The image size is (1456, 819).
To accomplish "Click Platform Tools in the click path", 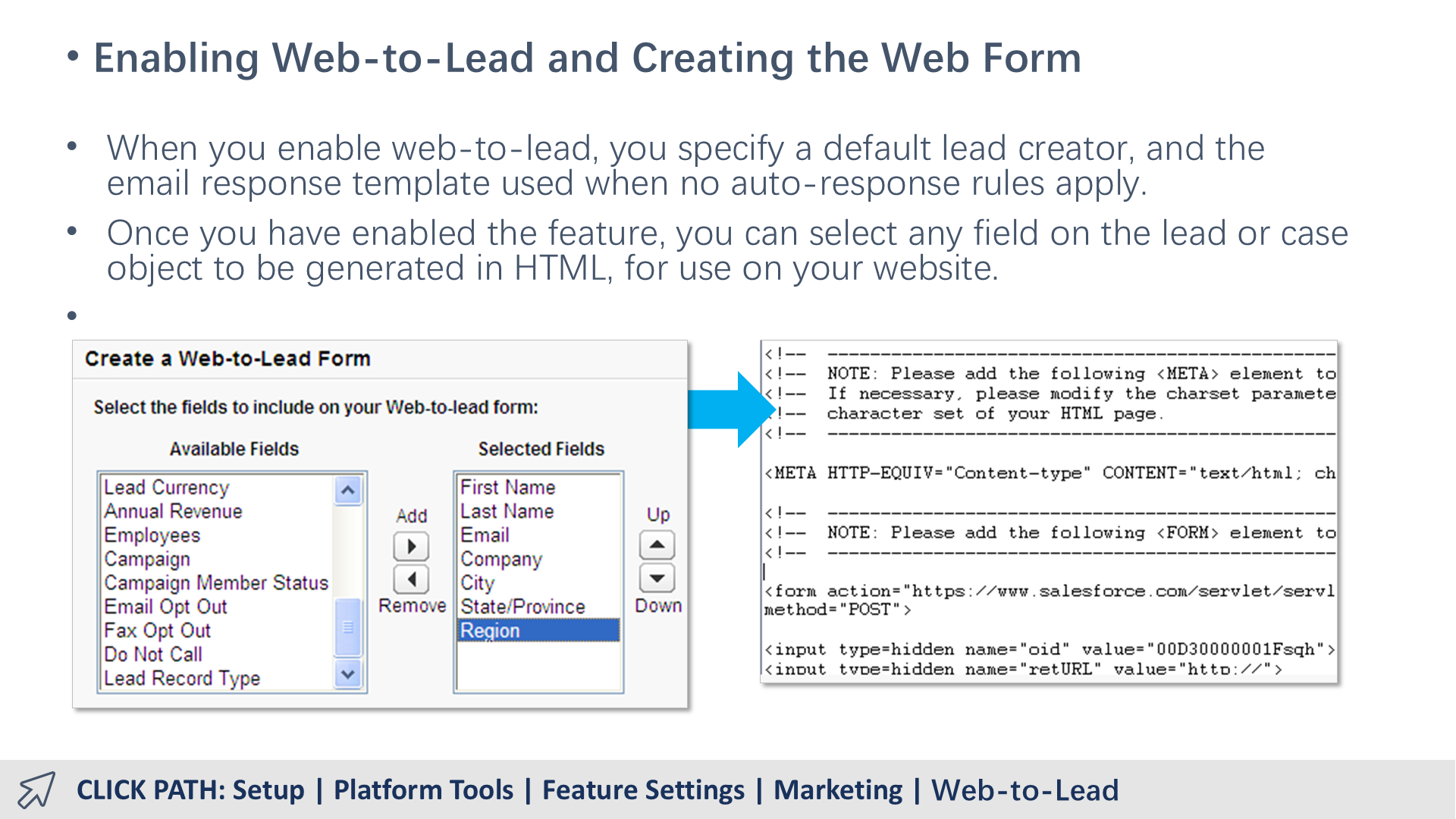I will 423,790.
